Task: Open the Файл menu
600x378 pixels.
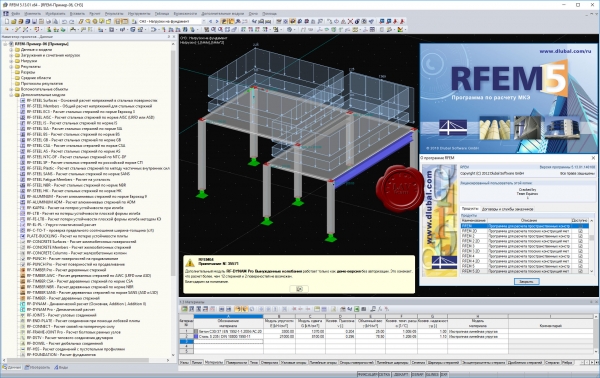Action: [x=15, y=13]
